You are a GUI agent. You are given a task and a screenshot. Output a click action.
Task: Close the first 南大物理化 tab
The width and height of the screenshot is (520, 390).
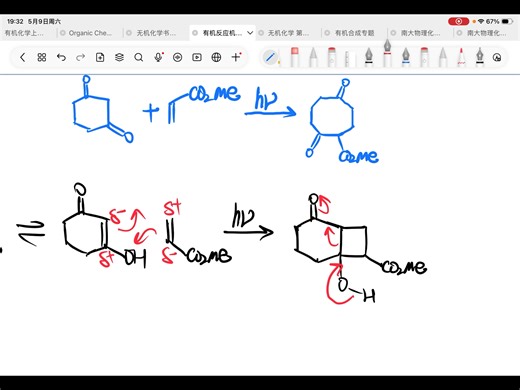click(393, 33)
